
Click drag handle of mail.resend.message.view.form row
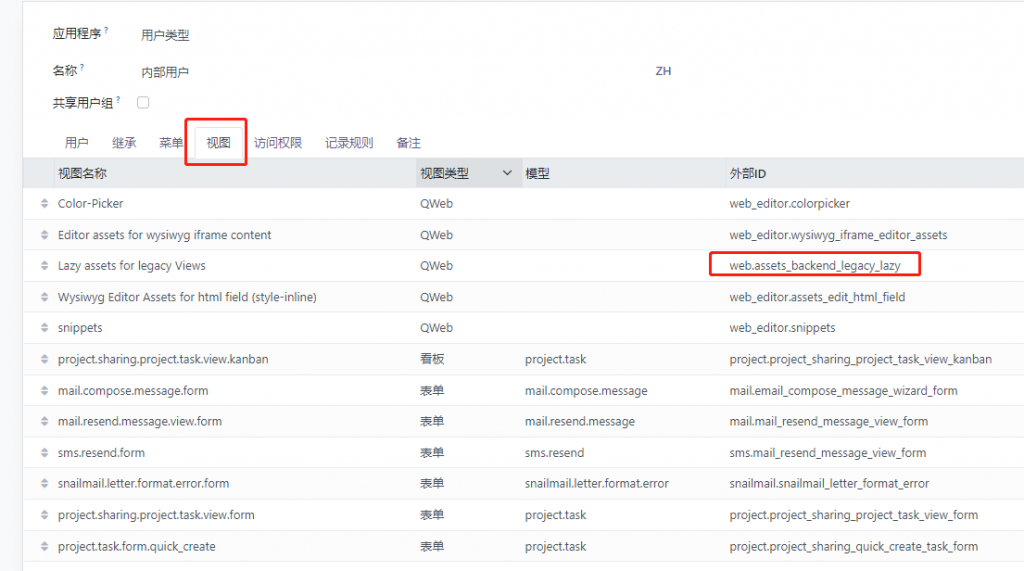(44, 421)
